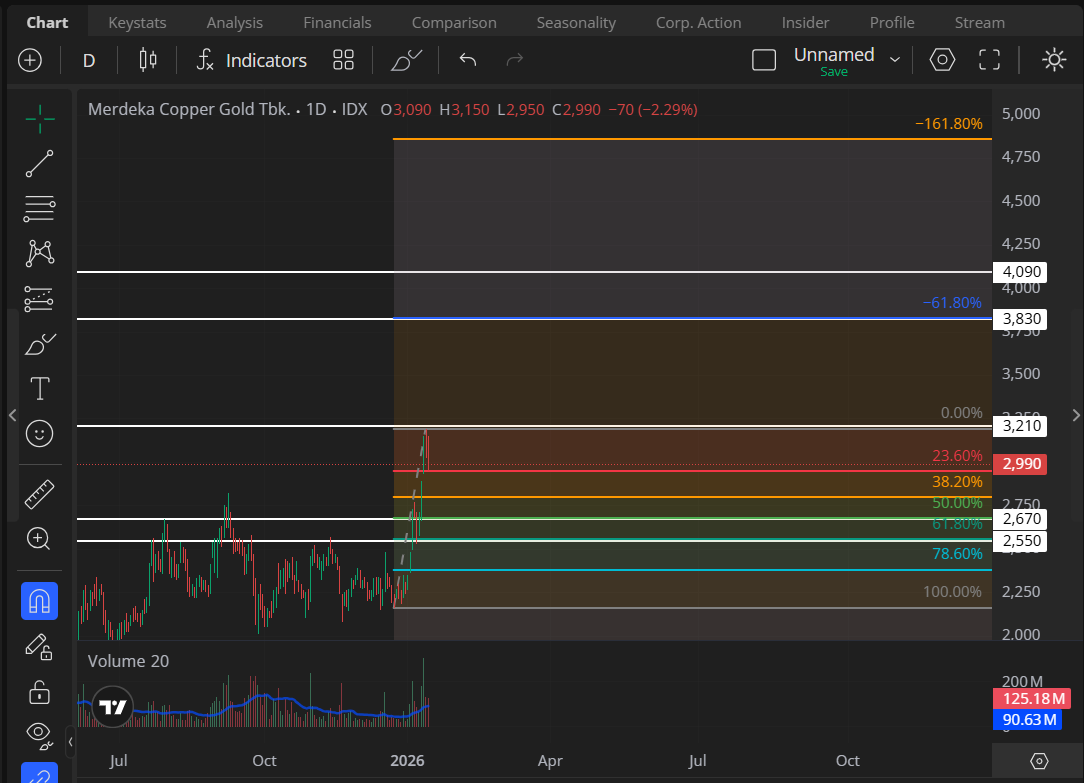Expand the Unnamed layout dropdown arrow
Image resolution: width=1084 pixels, height=783 pixels.
pyautogui.click(x=895, y=60)
